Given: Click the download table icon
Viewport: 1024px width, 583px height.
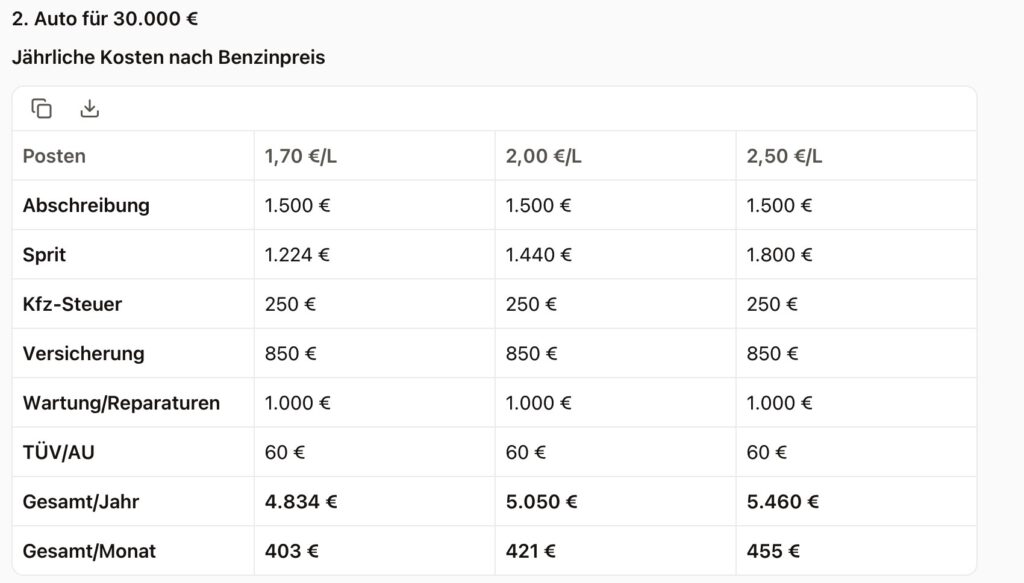Looking at the screenshot, I should 90,109.
